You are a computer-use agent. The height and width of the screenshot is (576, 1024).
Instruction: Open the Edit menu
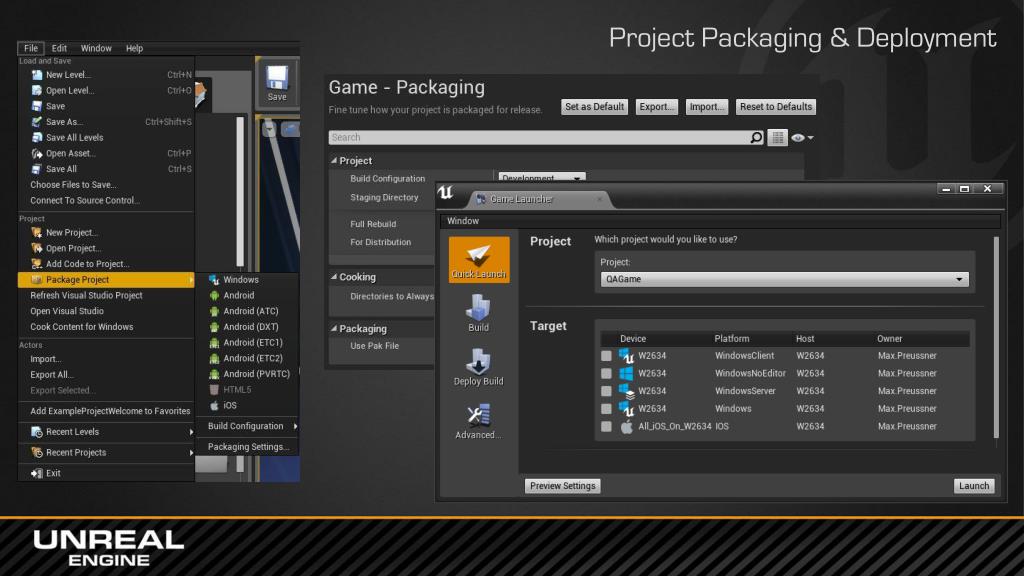pos(59,48)
